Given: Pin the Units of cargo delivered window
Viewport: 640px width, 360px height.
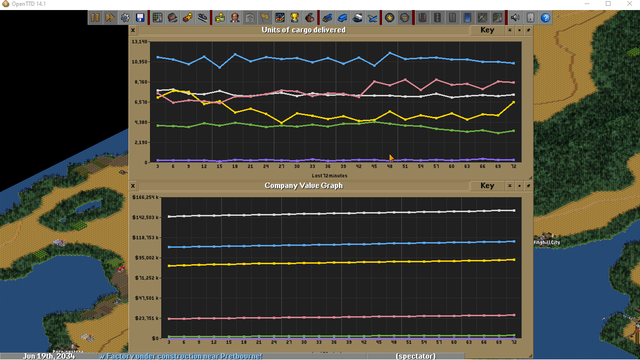Looking at the screenshot, I should (529, 30).
